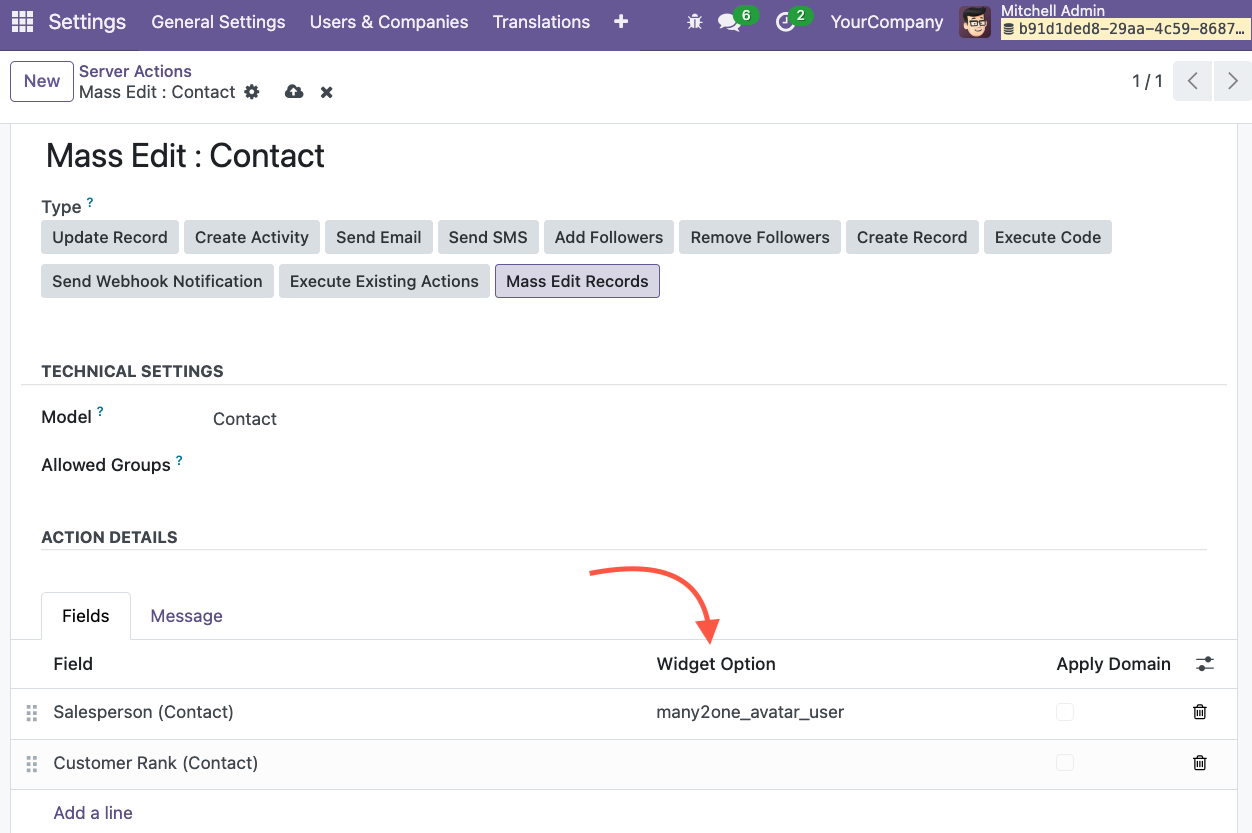Image resolution: width=1252 pixels, height=833 pixels.
Task: Grab the drag handle of Salesperson row
Action: click(x=32, y=713)
